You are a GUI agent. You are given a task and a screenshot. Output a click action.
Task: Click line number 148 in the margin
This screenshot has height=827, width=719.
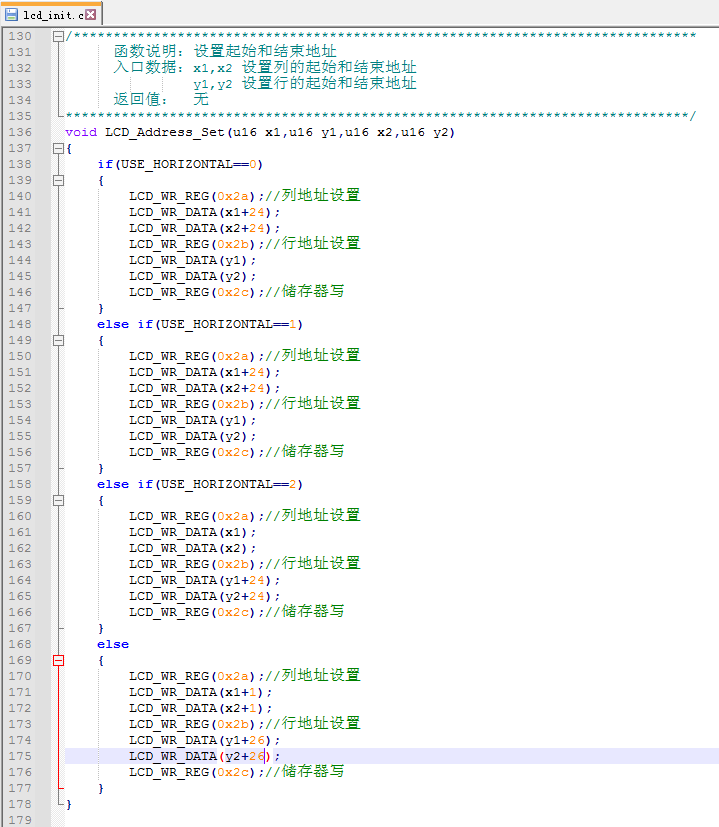tap(20, 324)
